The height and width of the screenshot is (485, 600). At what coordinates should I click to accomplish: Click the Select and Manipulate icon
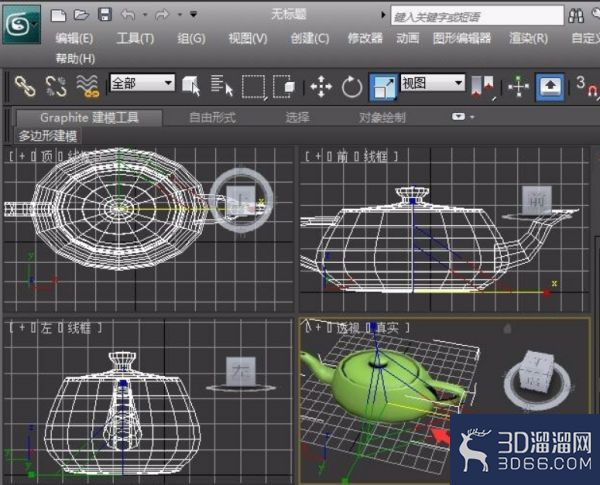[518, 87]
